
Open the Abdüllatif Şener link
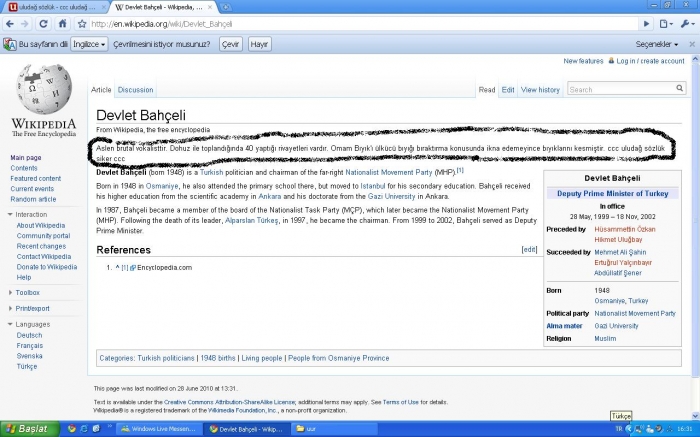pyautogui.click(x=617, y=273)
